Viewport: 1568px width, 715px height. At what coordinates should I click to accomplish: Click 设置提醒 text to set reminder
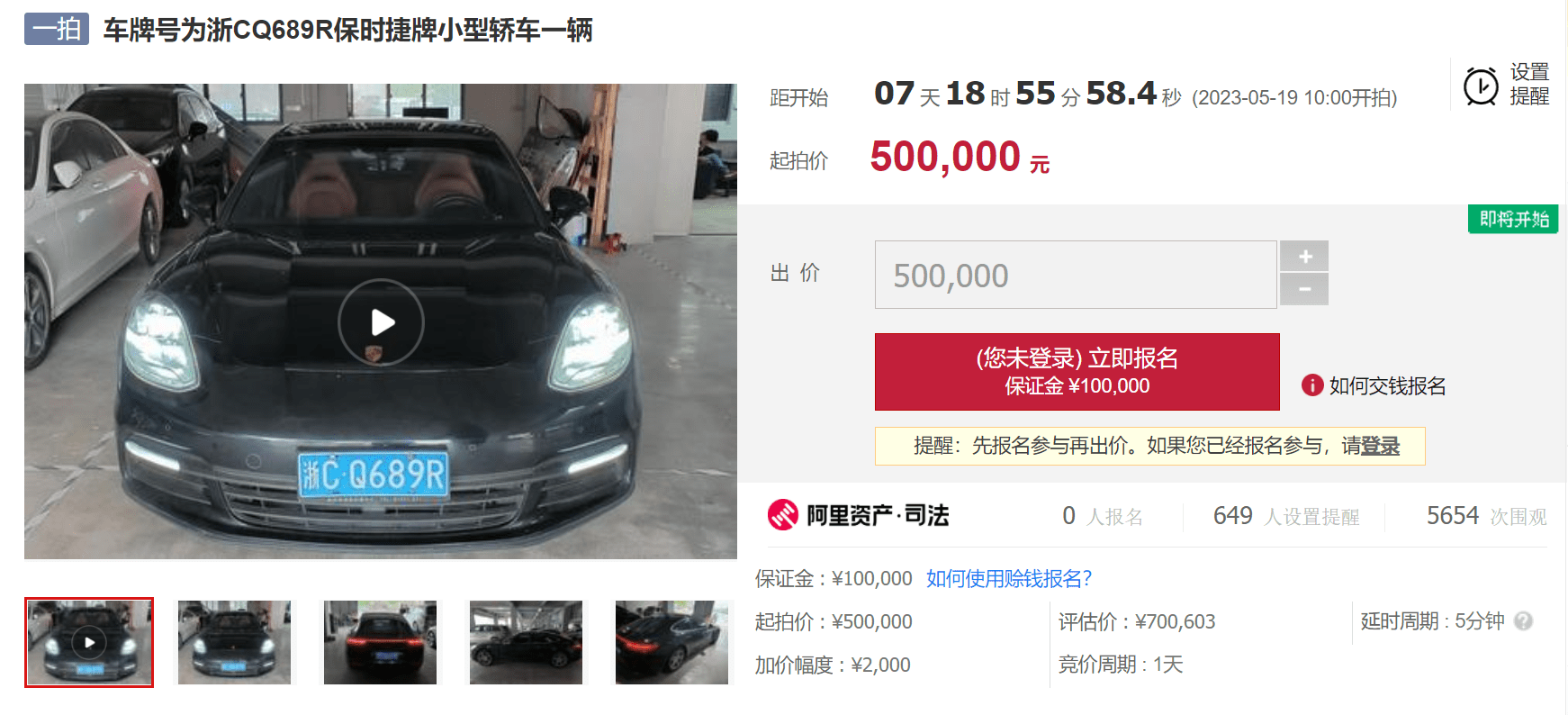pyautogui.click(x=1529, y=84)
